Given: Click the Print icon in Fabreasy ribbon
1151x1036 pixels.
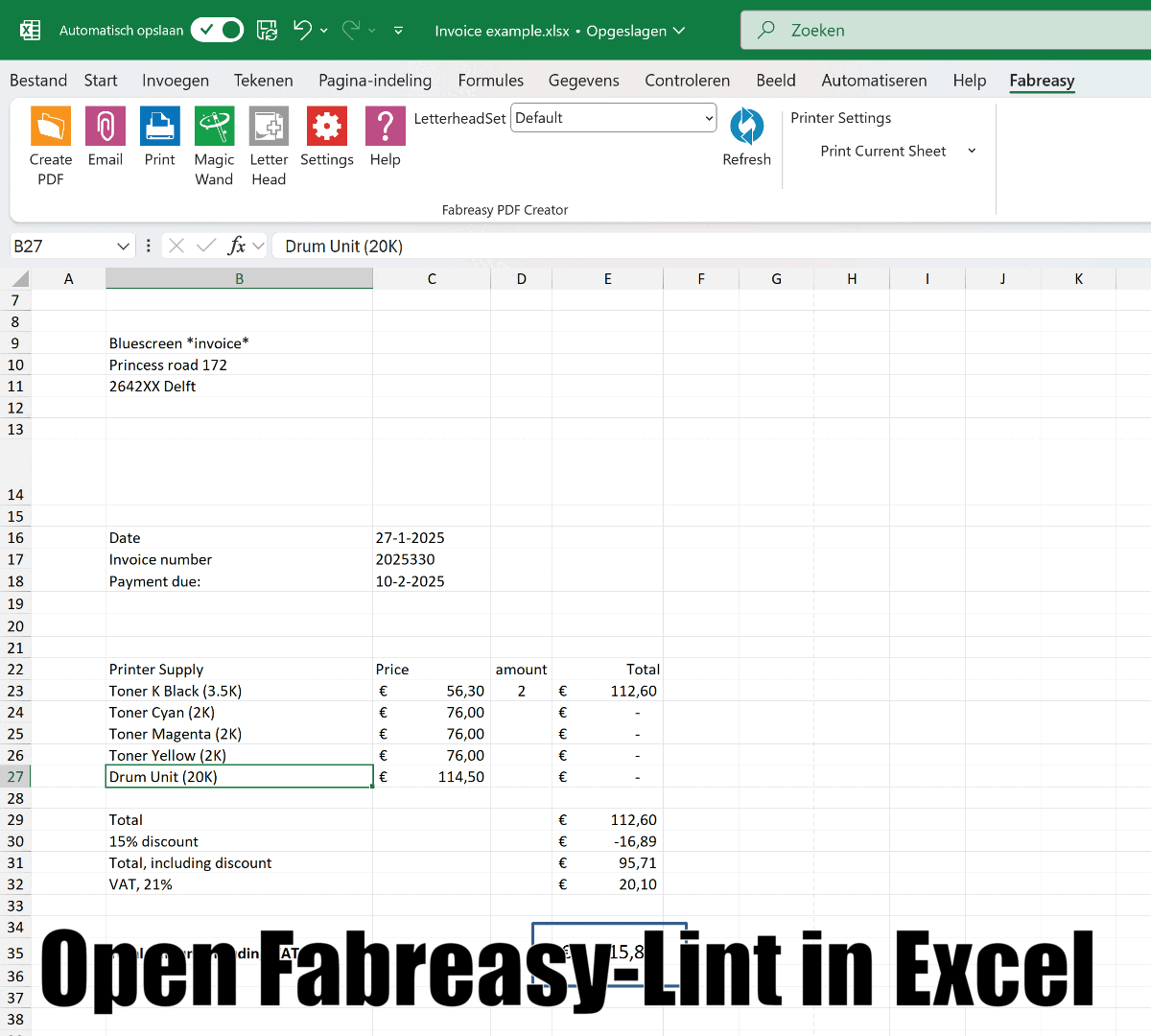Looking at the screenshot, I should (x=160, y=126).
